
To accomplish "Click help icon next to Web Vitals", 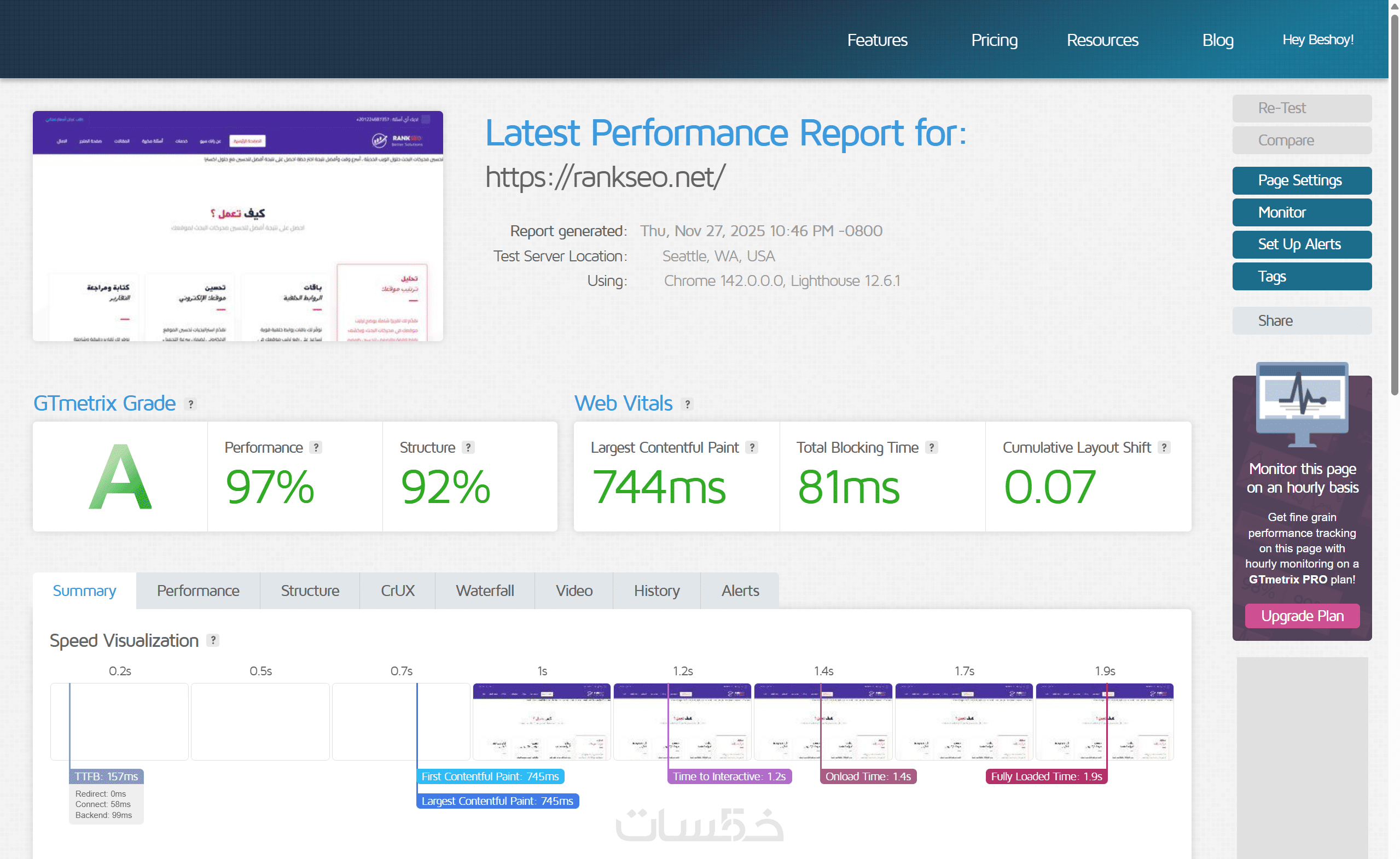I will [687, 404].
